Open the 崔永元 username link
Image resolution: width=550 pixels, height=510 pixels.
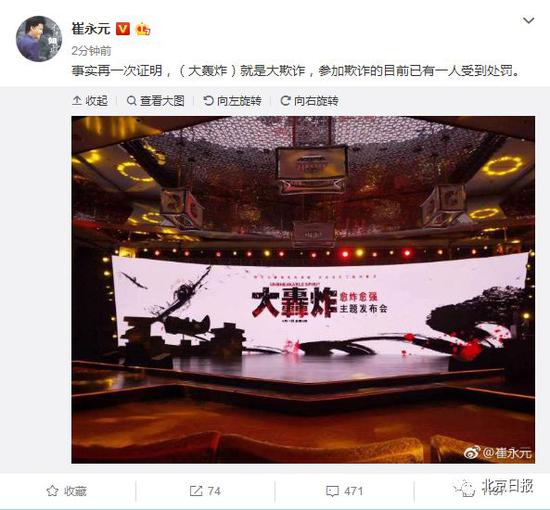pyautogui.click(x=91, y=28)
